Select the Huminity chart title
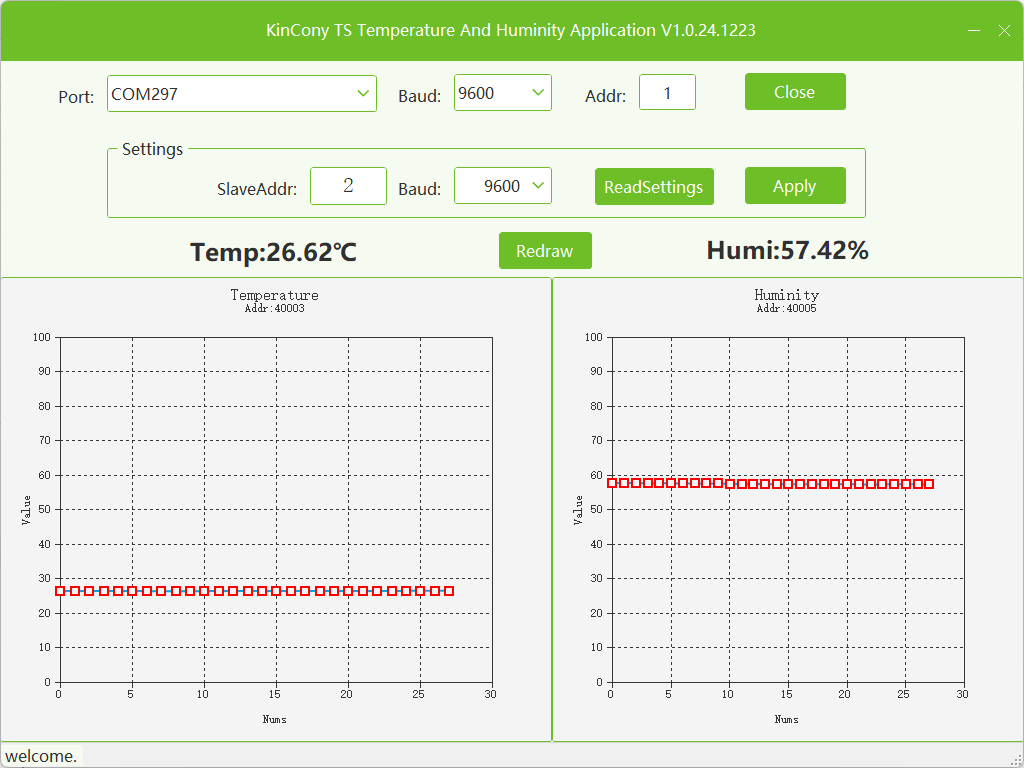Image resolution: width=1024 pixels, height=768 pixels. (x=786, y=295)
